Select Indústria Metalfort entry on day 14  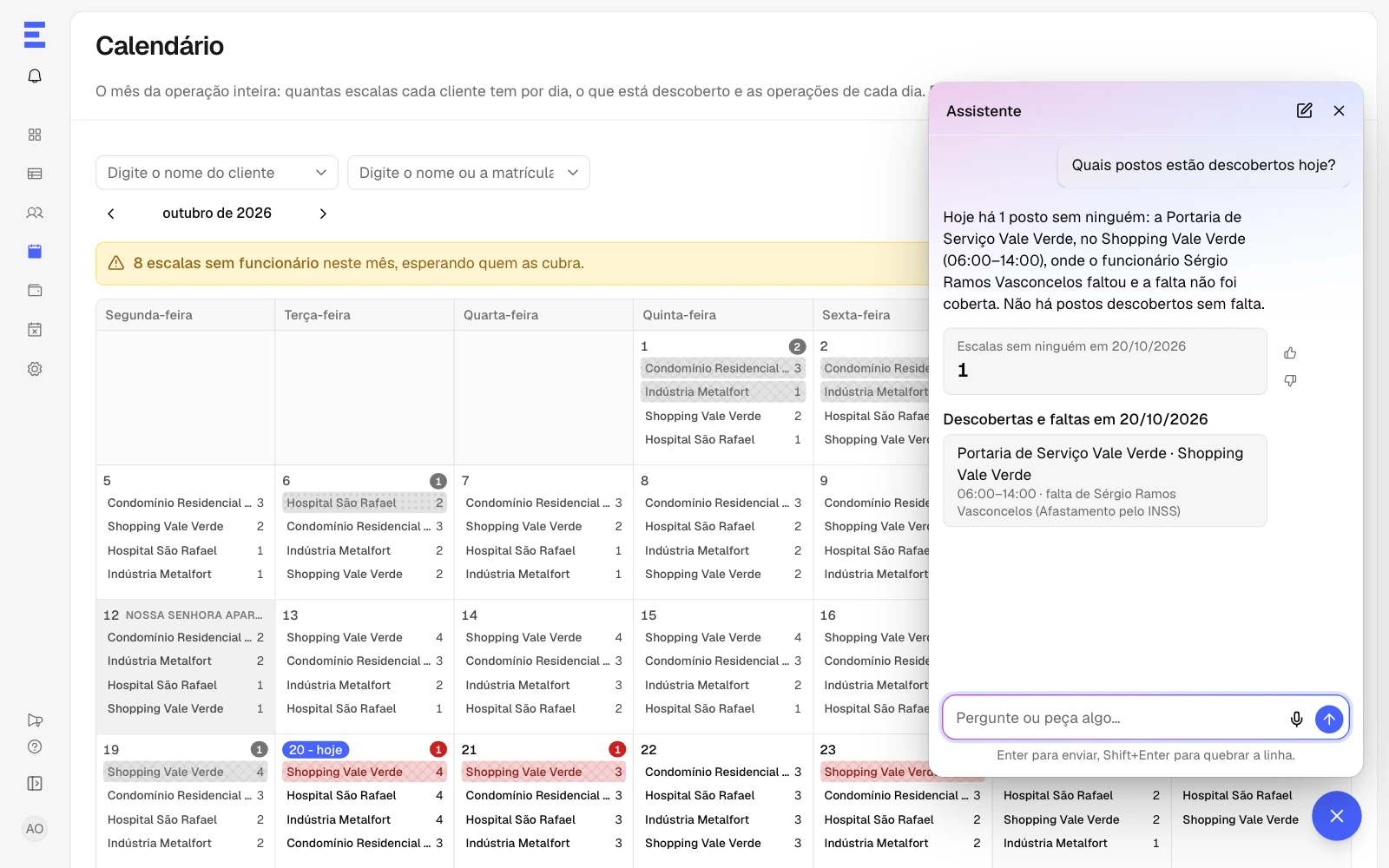tap(543, 685)
